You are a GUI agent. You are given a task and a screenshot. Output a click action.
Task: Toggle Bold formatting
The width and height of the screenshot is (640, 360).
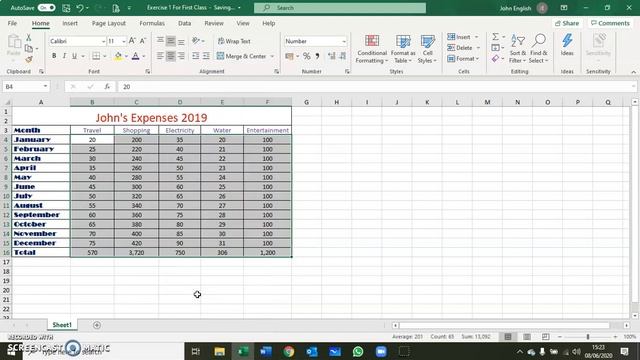(54, 56)
